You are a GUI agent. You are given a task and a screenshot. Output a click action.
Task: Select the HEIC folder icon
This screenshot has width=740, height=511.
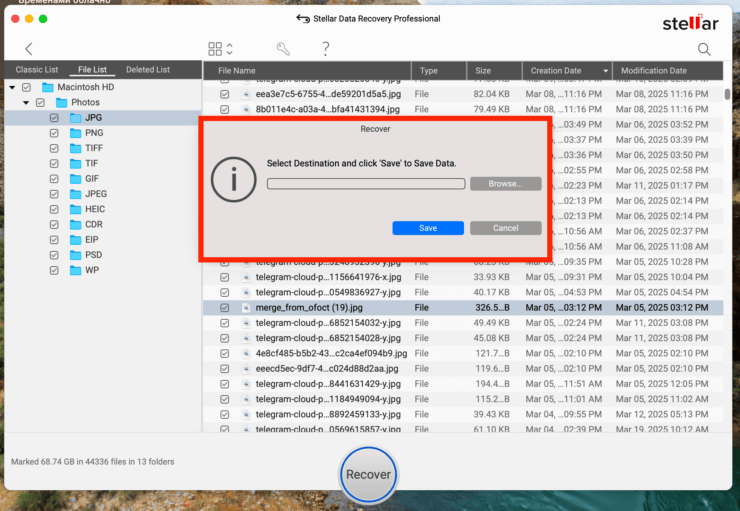tap(75, 209)
